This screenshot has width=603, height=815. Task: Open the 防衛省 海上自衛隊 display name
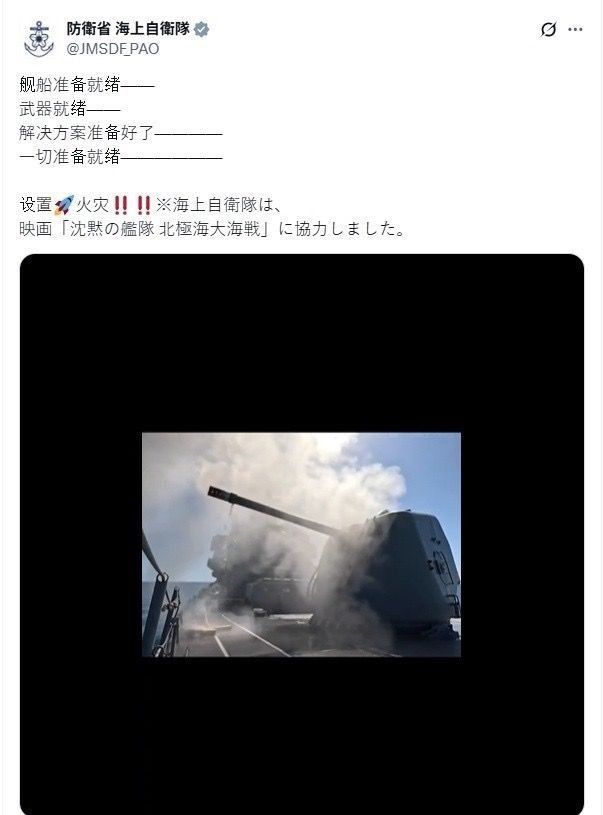(x=128, y=29)
